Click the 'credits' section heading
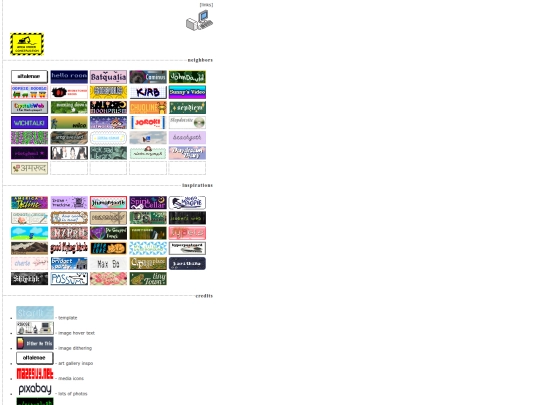 [204, 296]
